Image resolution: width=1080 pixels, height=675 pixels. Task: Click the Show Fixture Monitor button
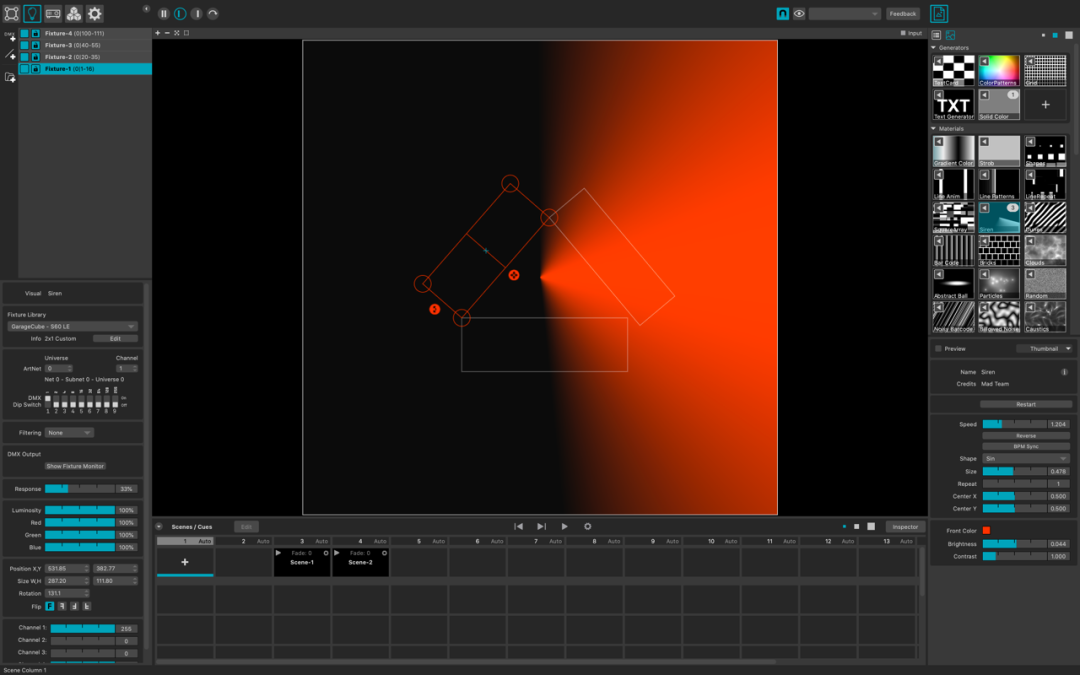pyautogui.click(x=76, y=466)
